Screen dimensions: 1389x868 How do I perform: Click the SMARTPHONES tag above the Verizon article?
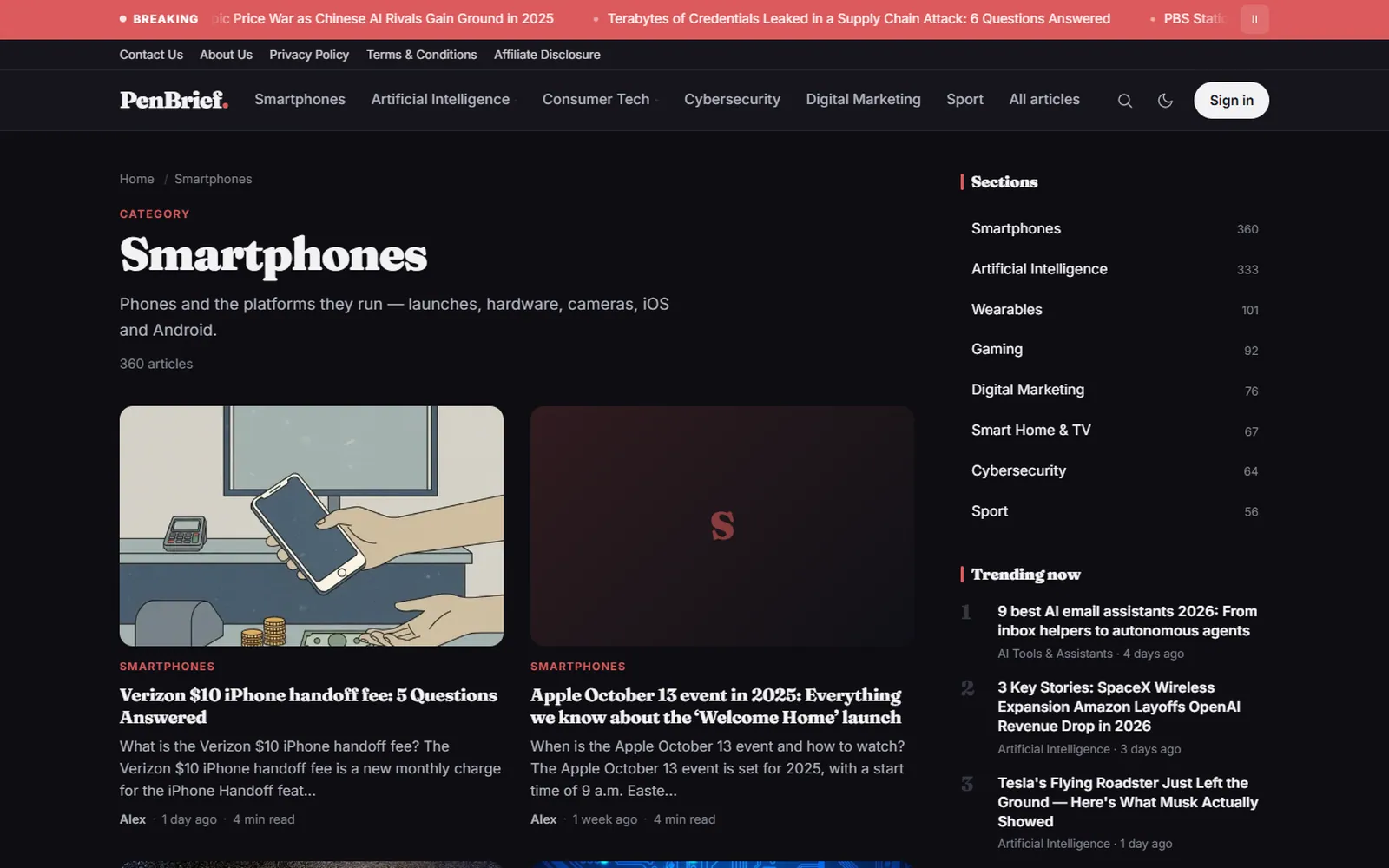pyautogui.click(x=167, y=667)
